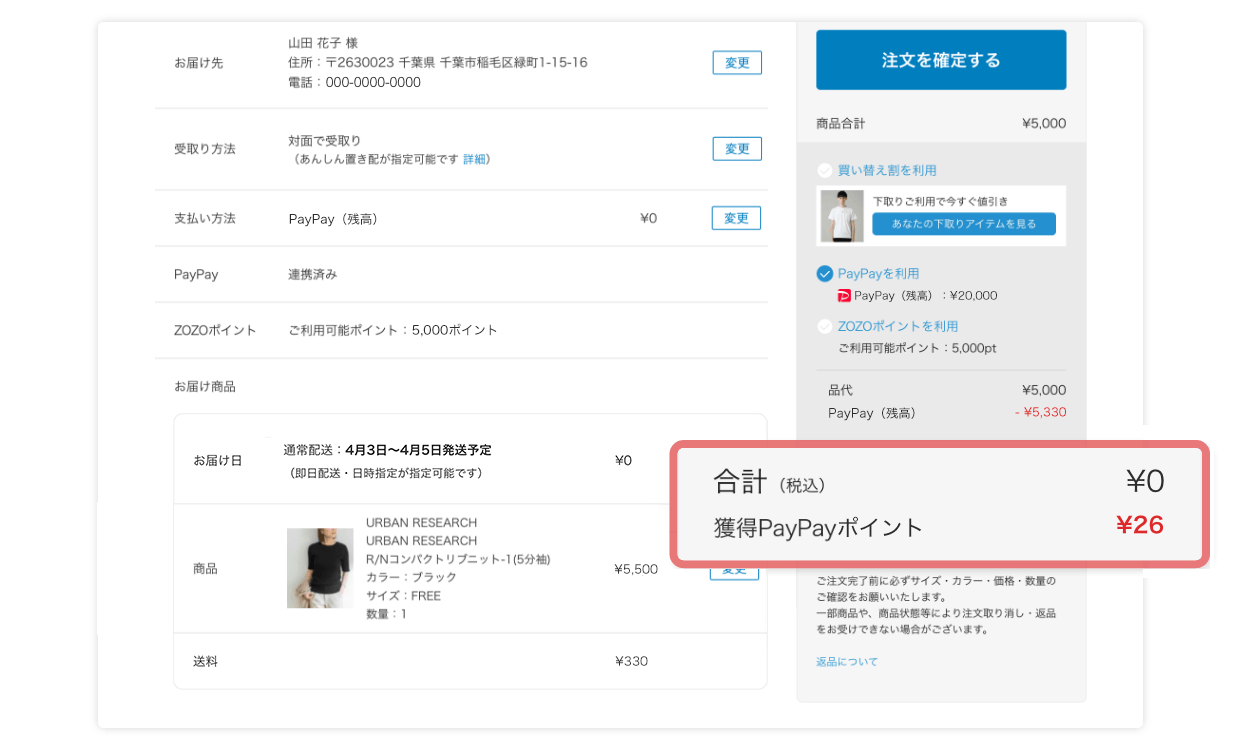The width and height of the screenshot is (1240, 750).
Task: Click the カラー:ブラック product detail
Action: click(411, 577)
